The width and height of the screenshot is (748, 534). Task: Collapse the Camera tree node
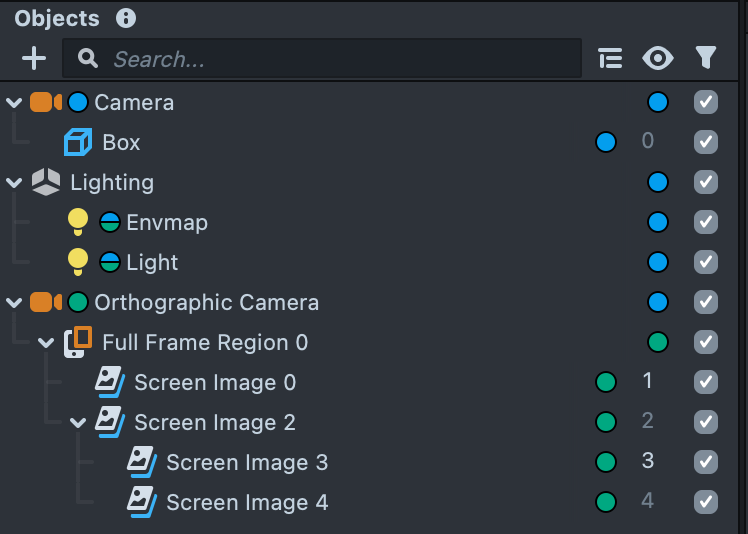(x=14, y=102)
